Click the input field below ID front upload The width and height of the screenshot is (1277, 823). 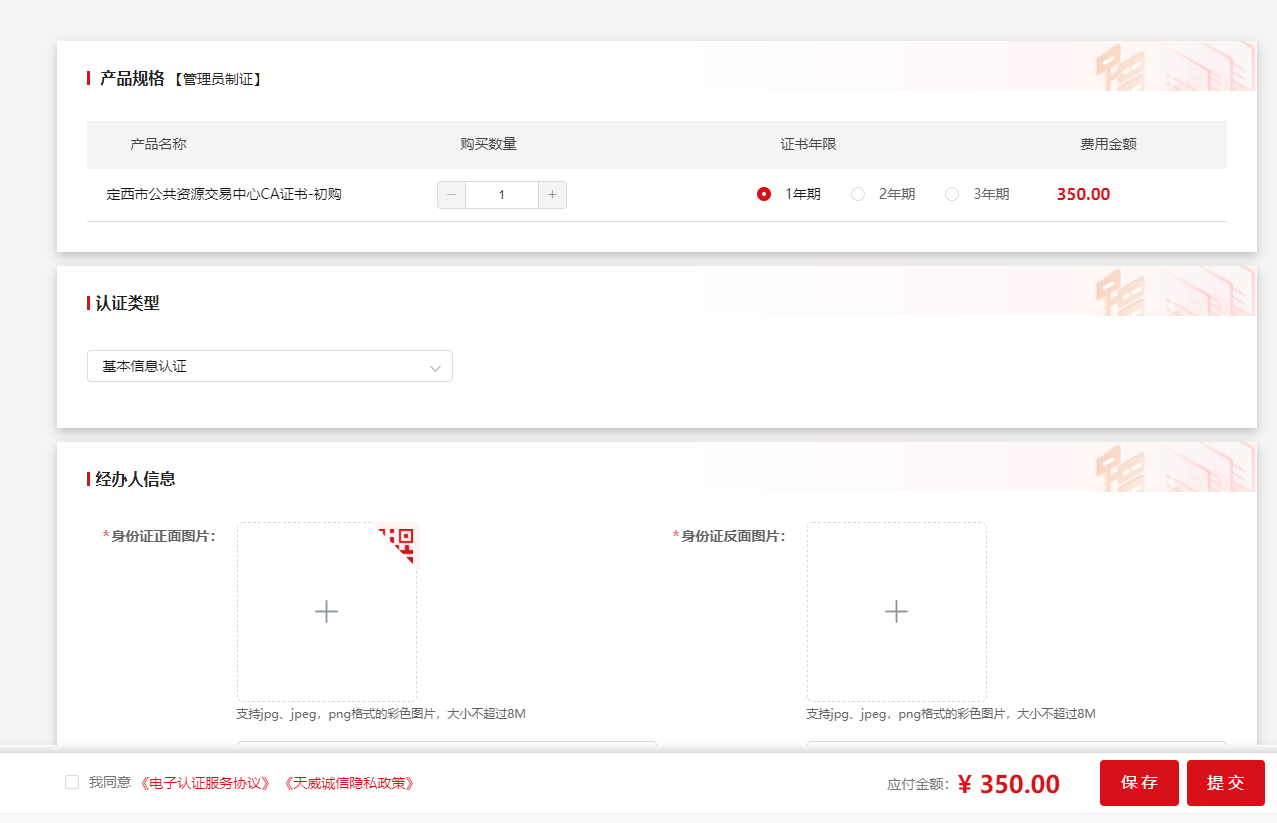(x=446, y=746)
